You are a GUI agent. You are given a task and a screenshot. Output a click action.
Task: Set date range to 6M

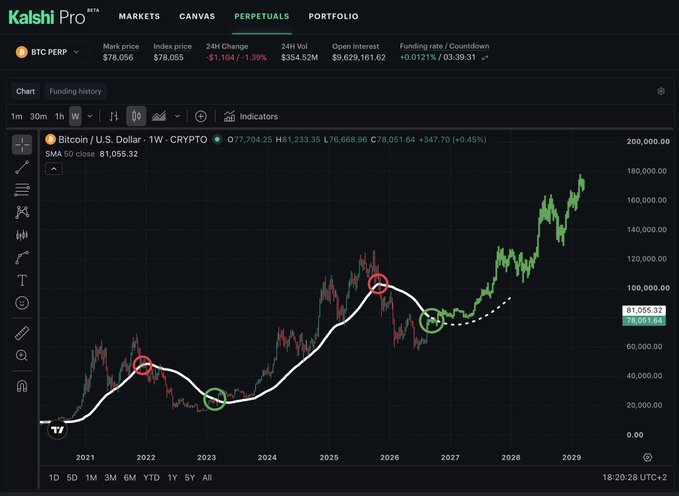(x=130, y=477)
